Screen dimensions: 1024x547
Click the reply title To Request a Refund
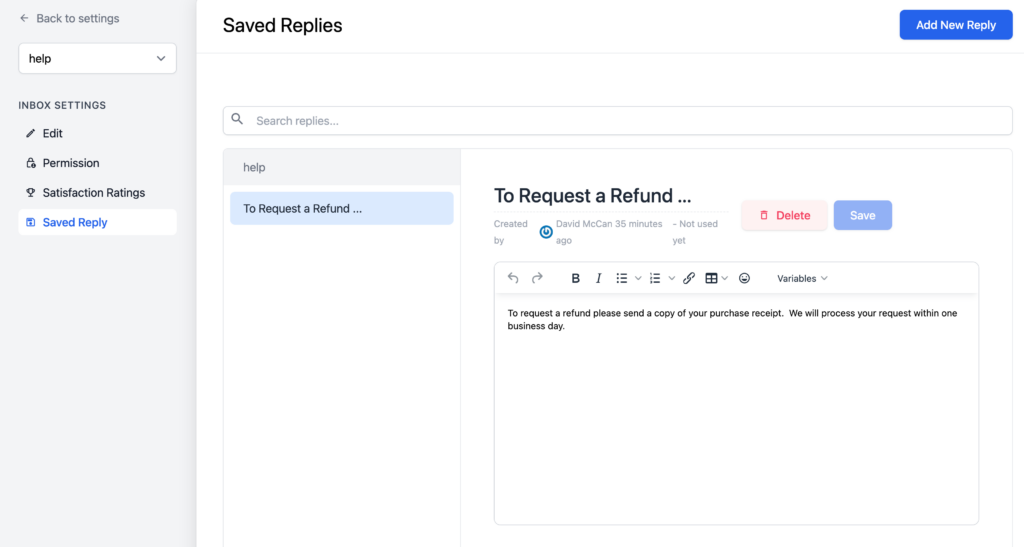point(592,196)
